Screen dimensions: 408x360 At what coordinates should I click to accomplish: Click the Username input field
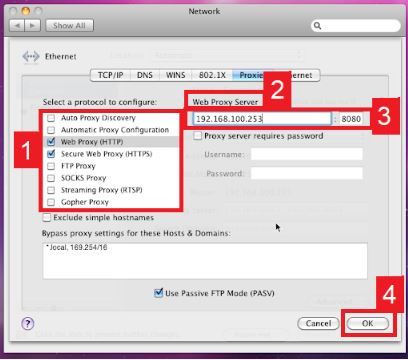[x=307, y=154]
